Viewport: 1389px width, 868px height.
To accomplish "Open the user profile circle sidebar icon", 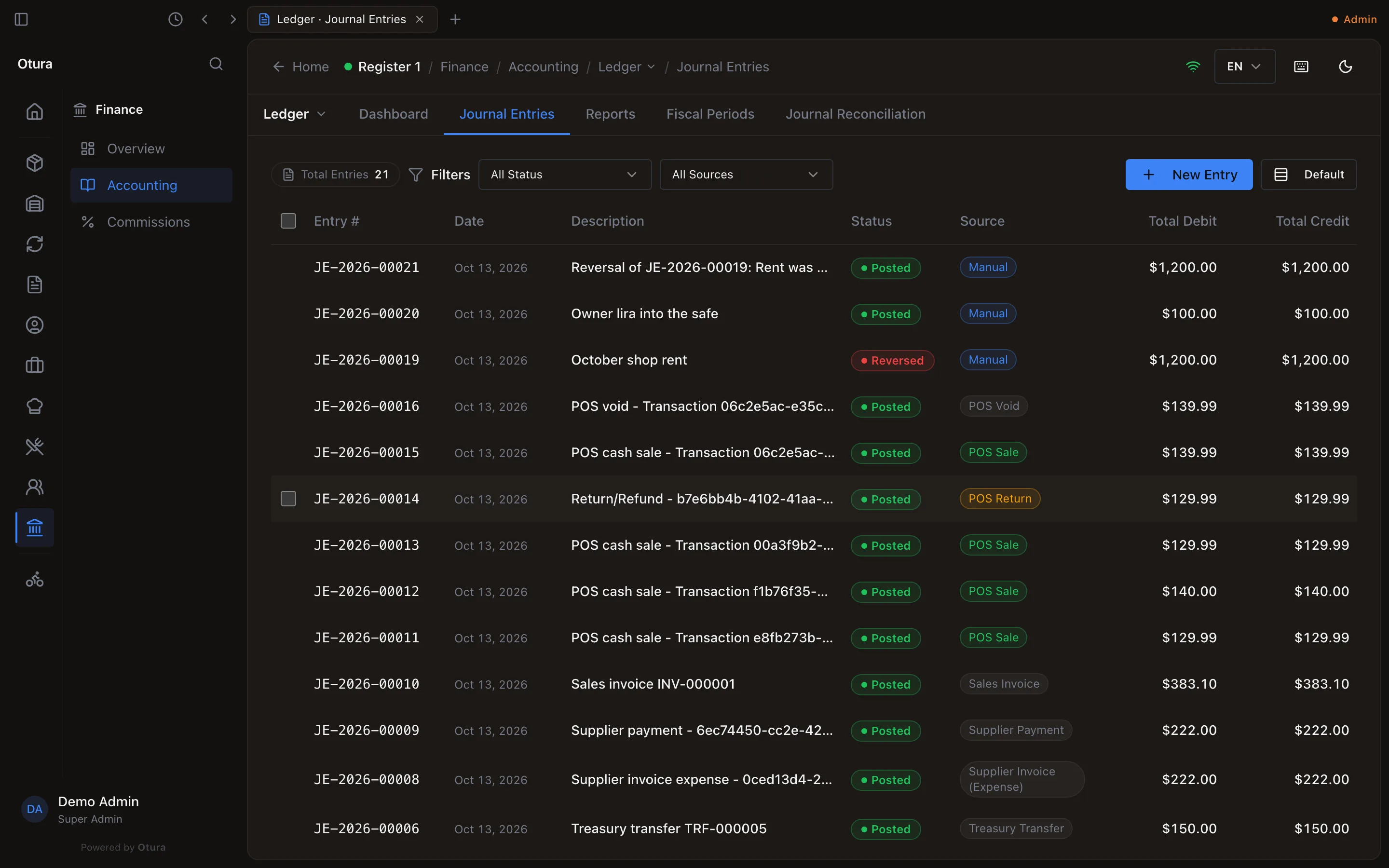I will pos(34,325).
